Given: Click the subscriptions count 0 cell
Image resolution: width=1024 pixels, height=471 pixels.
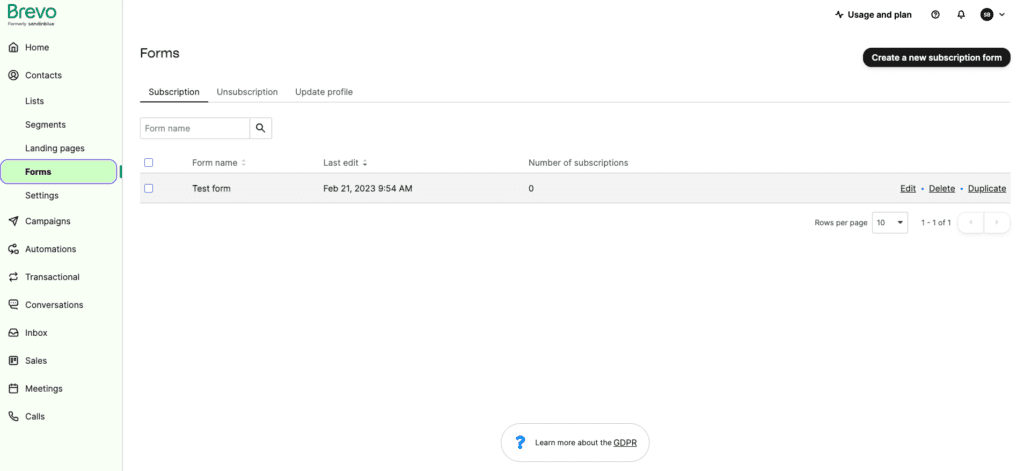Looking at the screenshot, I should click(x=531, y=188).
